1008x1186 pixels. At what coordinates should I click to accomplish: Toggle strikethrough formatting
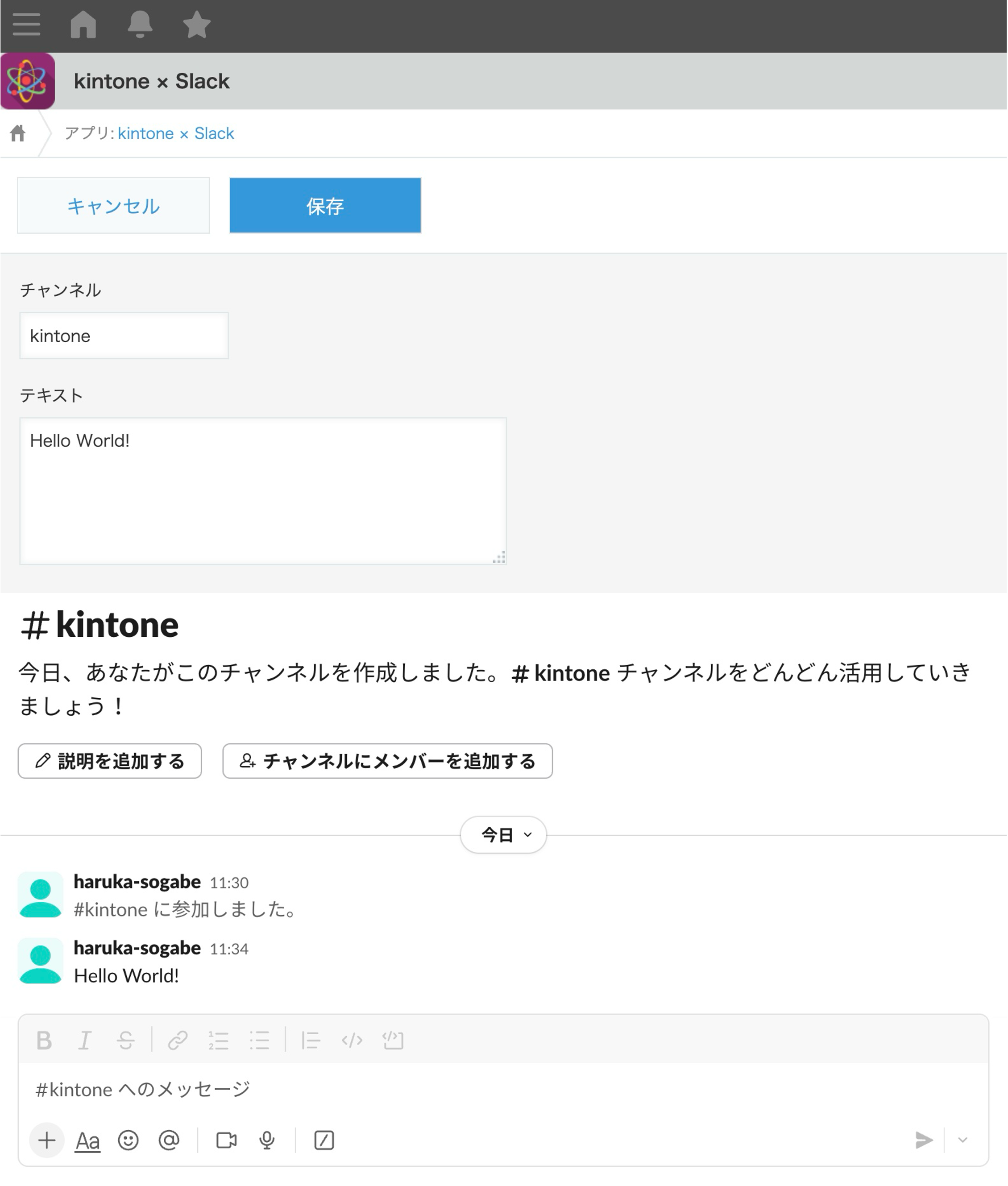point(126,1041)
